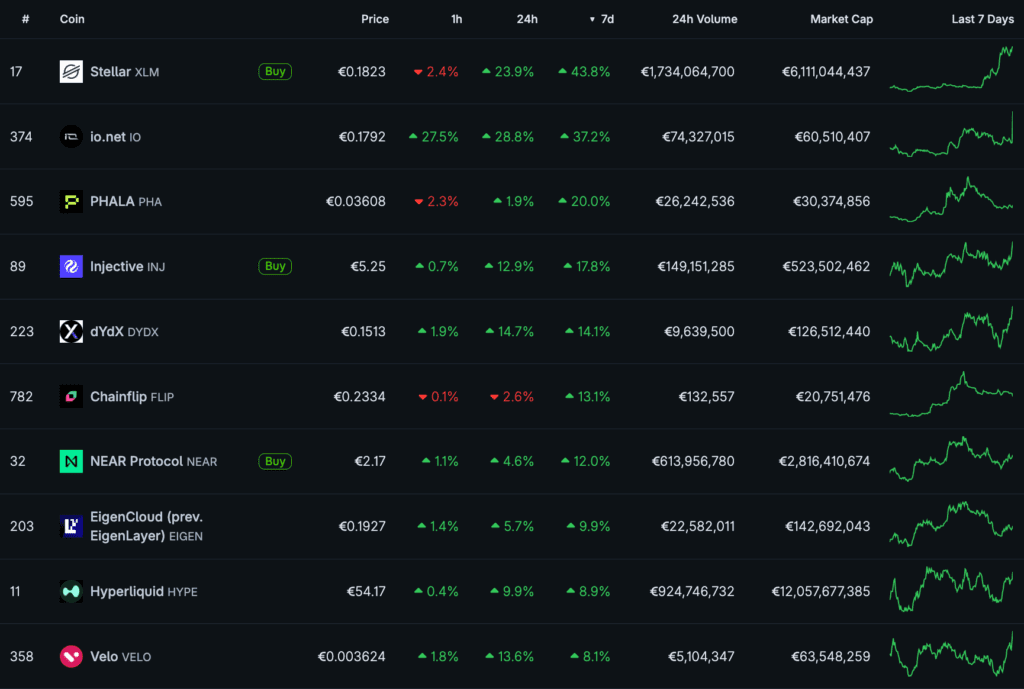Click Chainflip 24h change -2.6%
Viewport: 1024px width, 689px height.
coord(511,396)
